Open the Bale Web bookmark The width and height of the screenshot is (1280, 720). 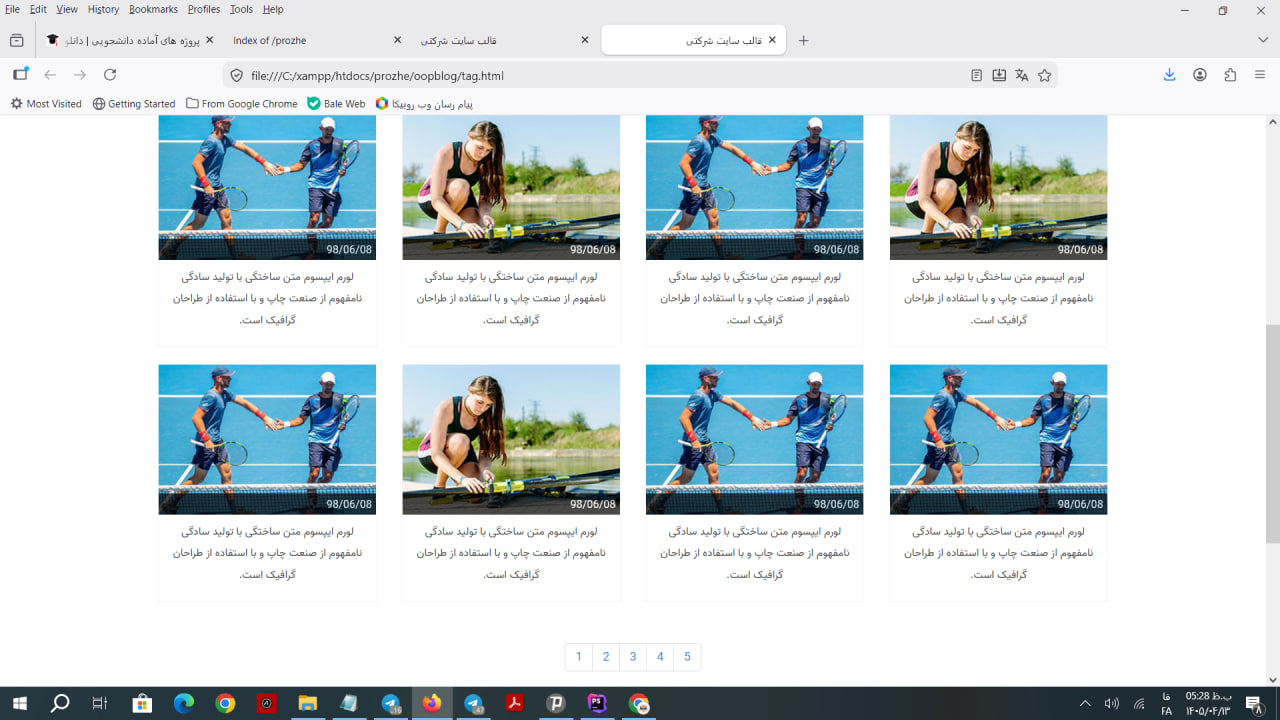tap(336, 104)
